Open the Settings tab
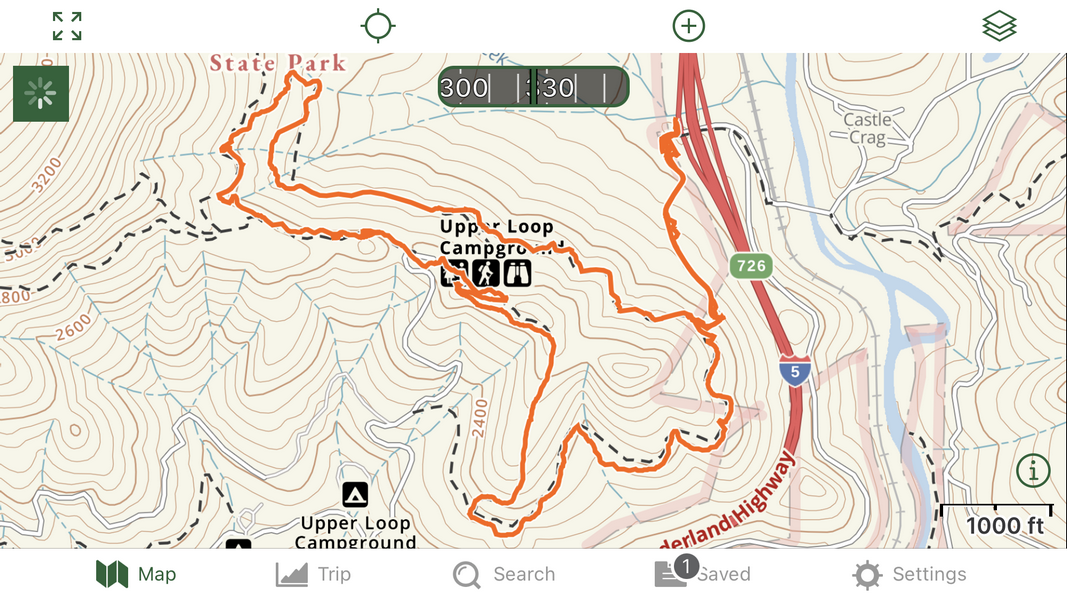Image resolution: width=1067 pixels, height=600 pixels. click(909, 574)
